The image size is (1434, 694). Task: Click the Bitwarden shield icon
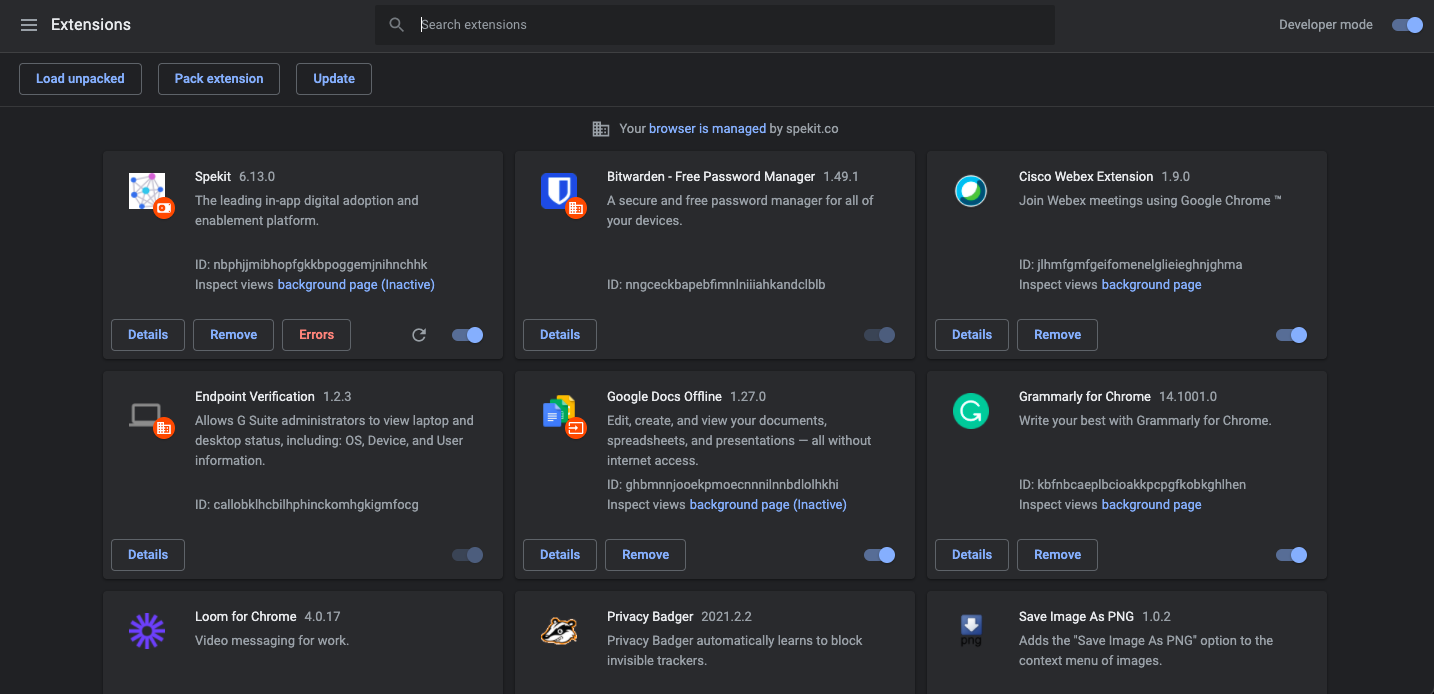pos(559,191)
